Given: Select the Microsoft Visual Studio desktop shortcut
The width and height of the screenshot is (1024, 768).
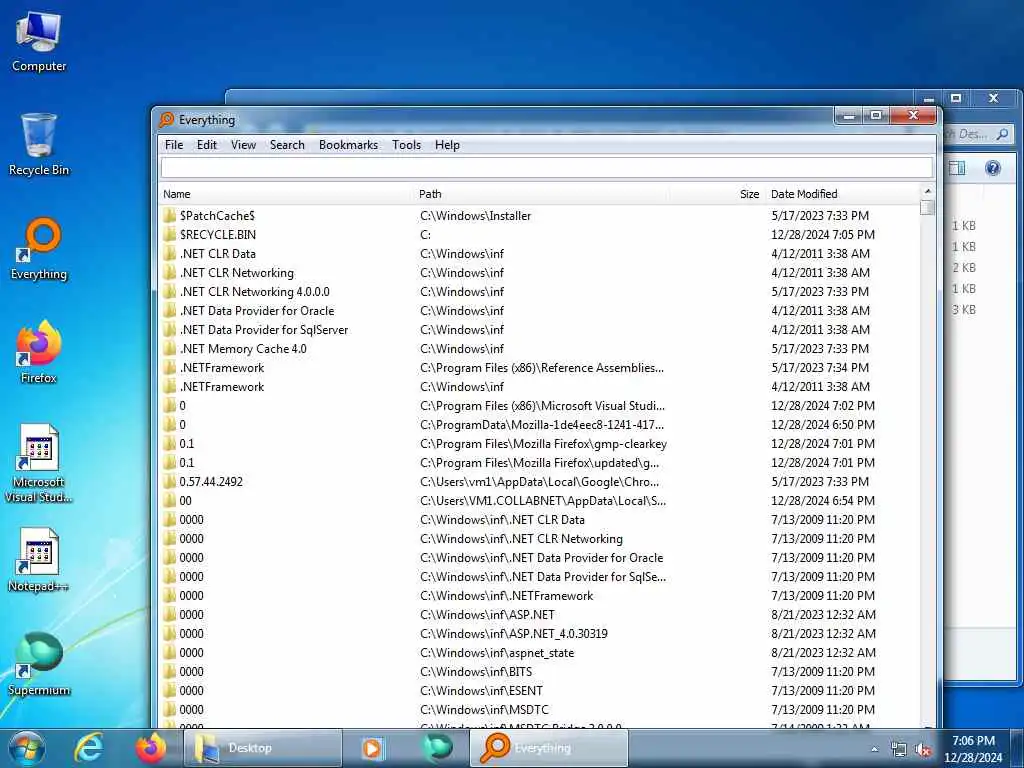Looking at the screenshot, I should pyautogui.click(x=39, y=464).
